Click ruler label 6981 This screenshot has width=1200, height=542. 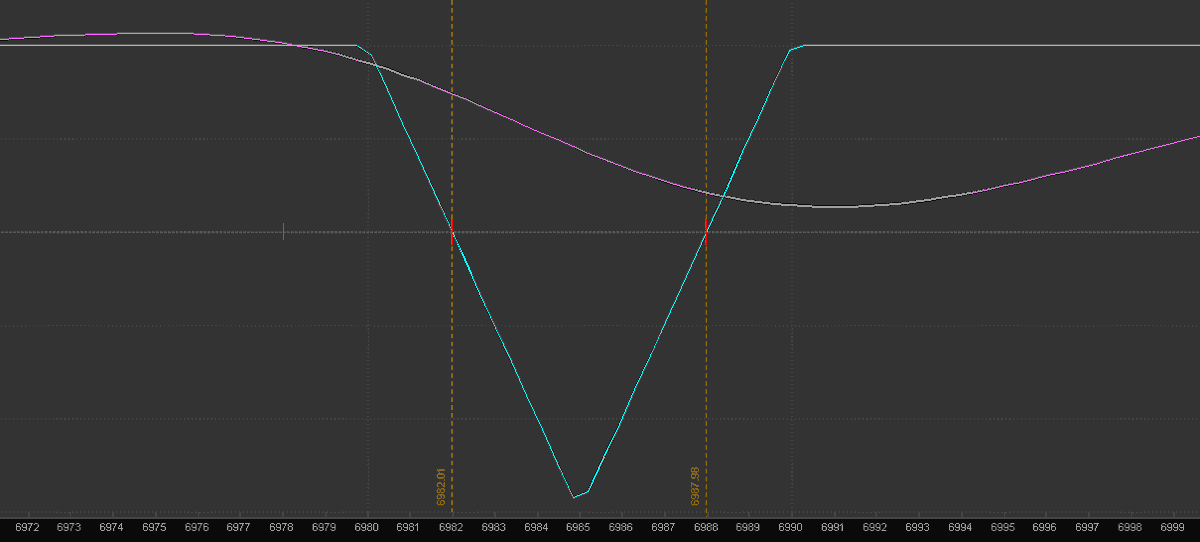pyautogui.click(x=409, y=527)
